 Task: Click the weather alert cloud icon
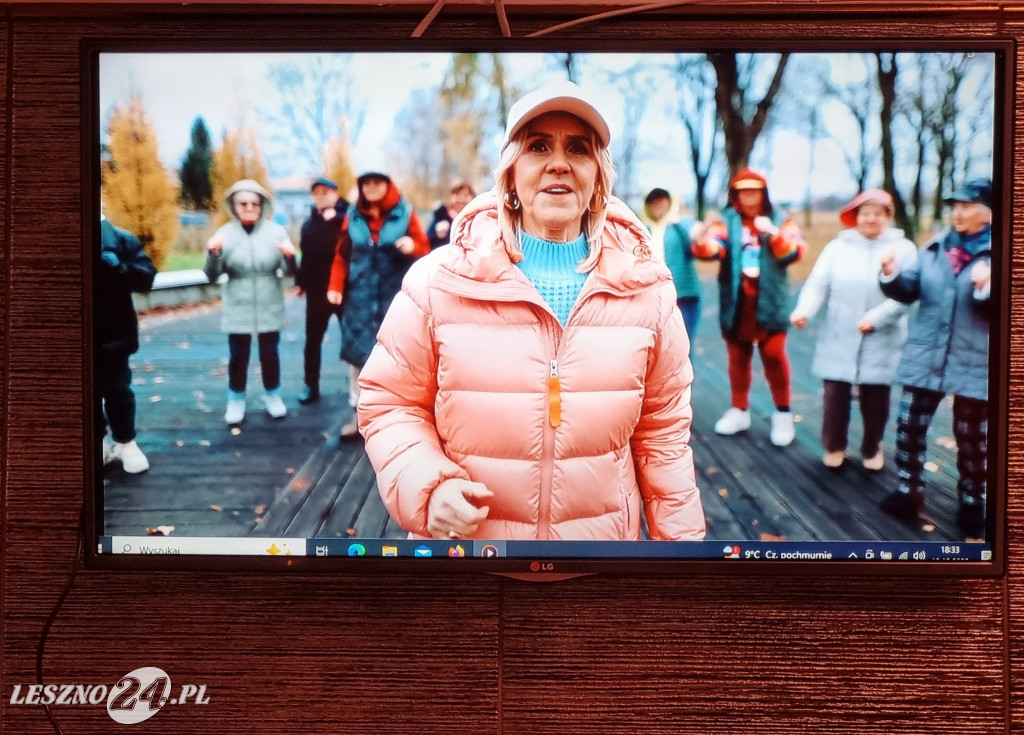pyautogui.click(x=731, y=552)
